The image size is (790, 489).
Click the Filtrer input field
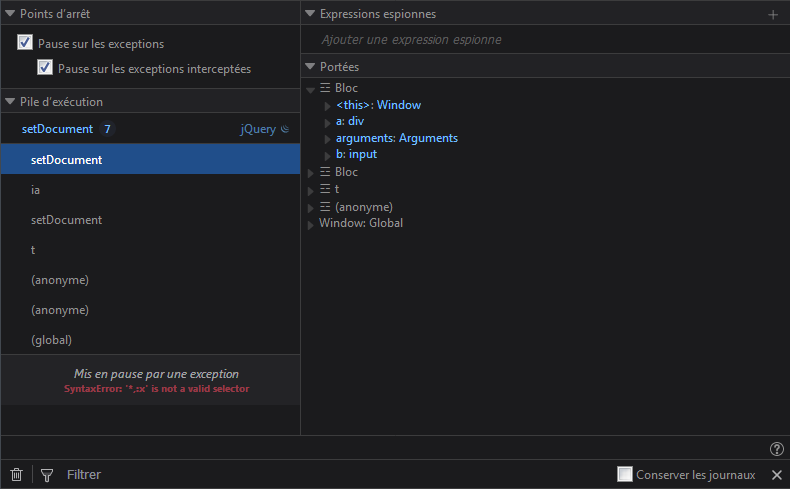click(x=338, y=474)
